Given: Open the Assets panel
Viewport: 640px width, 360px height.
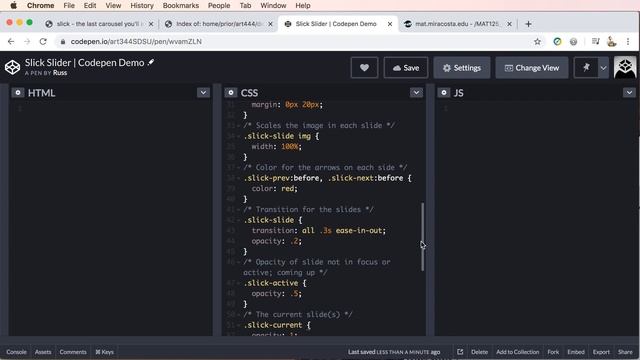Looking at the screenshot, I should coord(43,352).
